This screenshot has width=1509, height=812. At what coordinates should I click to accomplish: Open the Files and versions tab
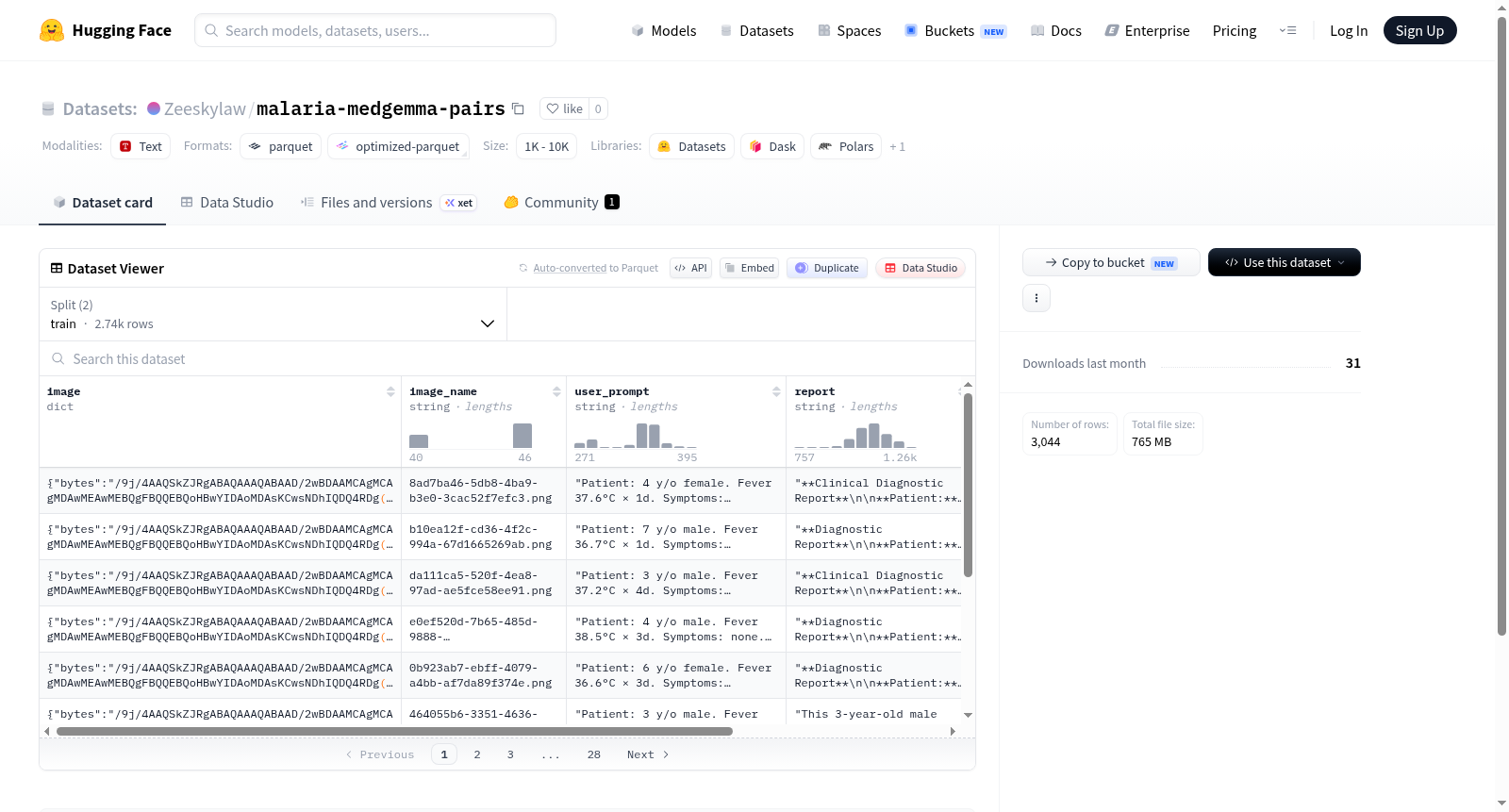coord(389,202)
